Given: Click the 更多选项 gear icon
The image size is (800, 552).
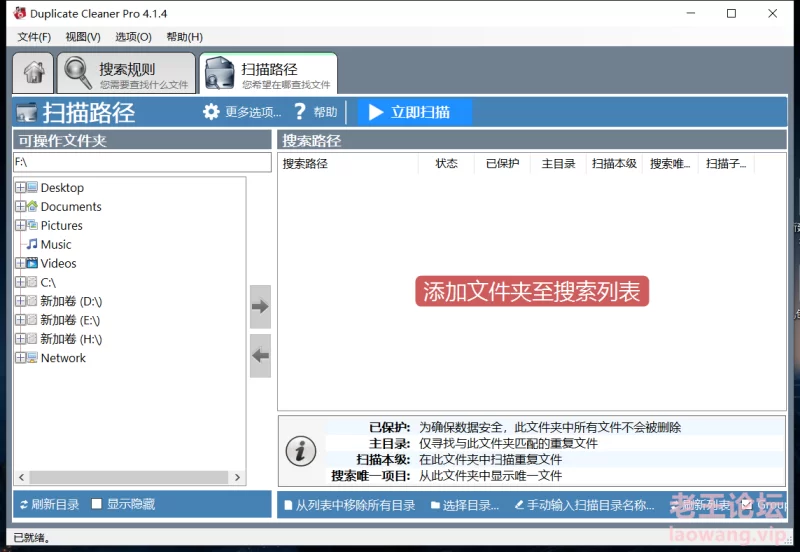Looking at the screenshot, I should pyautogui.click(x=211, y=112).
